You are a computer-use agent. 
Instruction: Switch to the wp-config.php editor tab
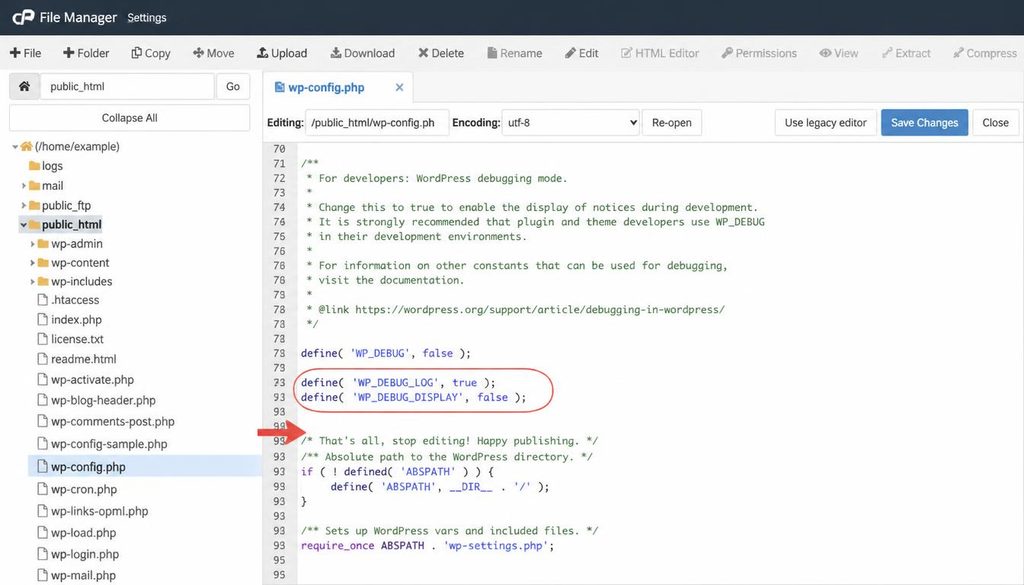(x=320, y=87)
